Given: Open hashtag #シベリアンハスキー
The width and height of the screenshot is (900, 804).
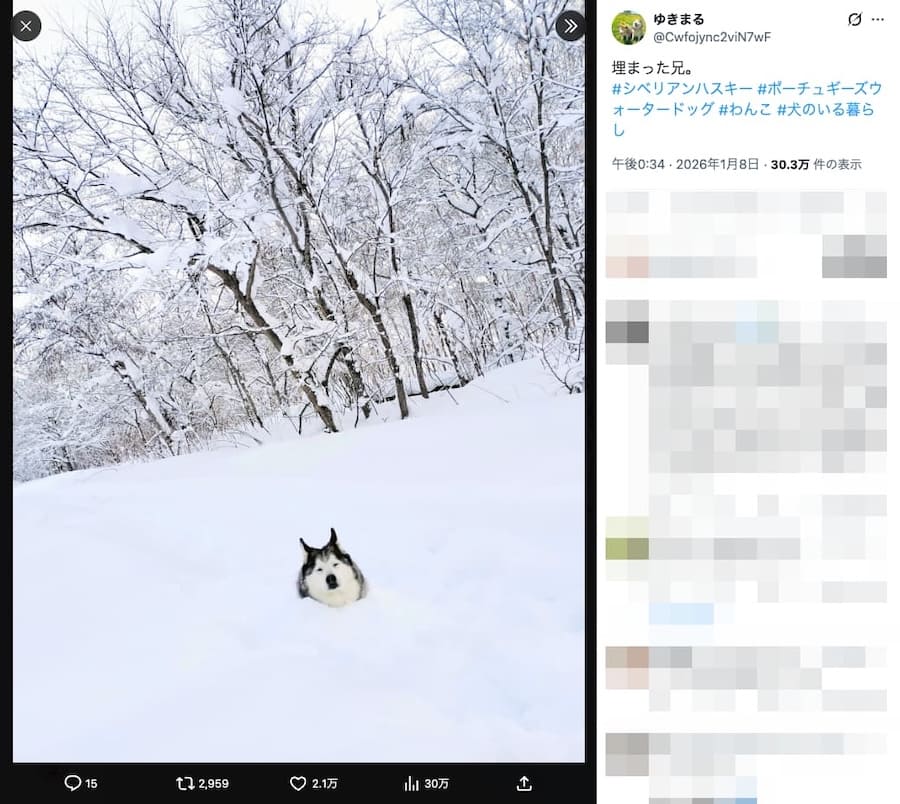Looking at the screenshot, I should click(x=682, y=89).
